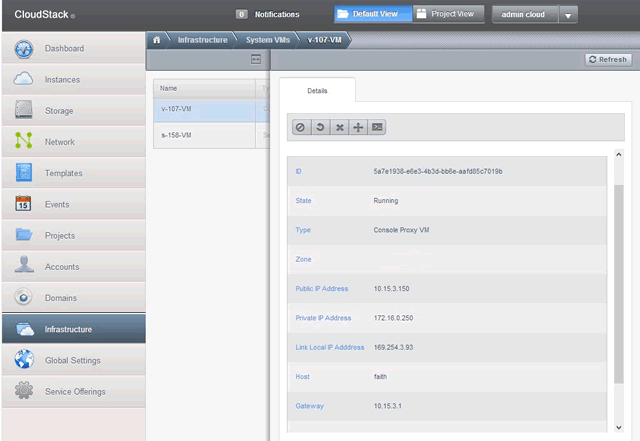
Task: Open Projects section label
Action: coord(60,236)
